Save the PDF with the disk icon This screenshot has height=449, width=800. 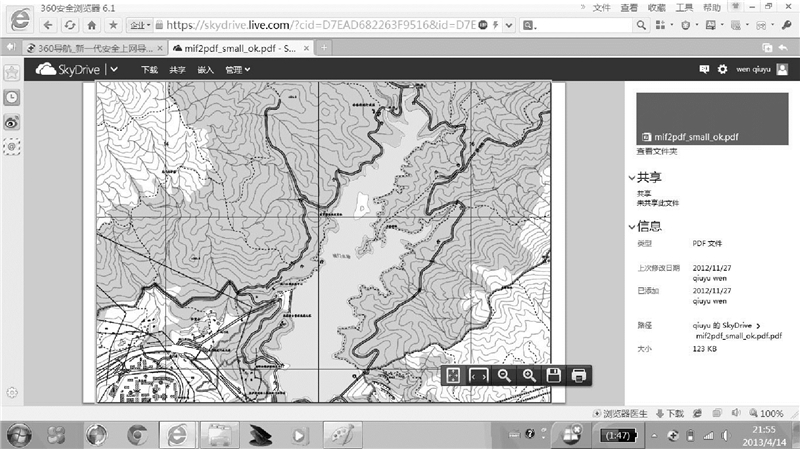[553, 375]
